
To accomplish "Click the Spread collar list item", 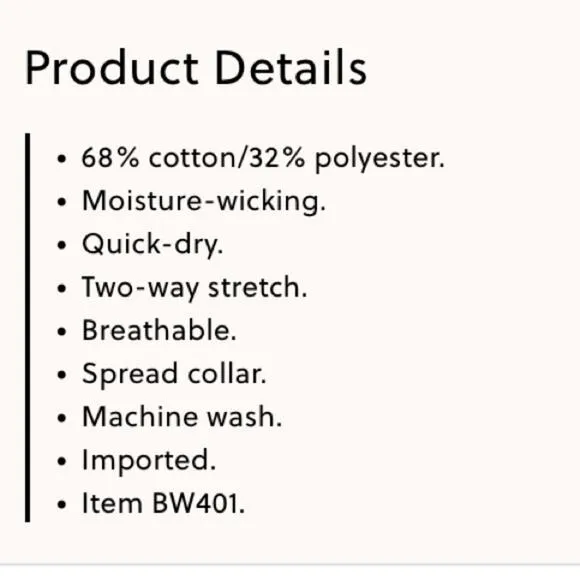I will click(174, 374).
